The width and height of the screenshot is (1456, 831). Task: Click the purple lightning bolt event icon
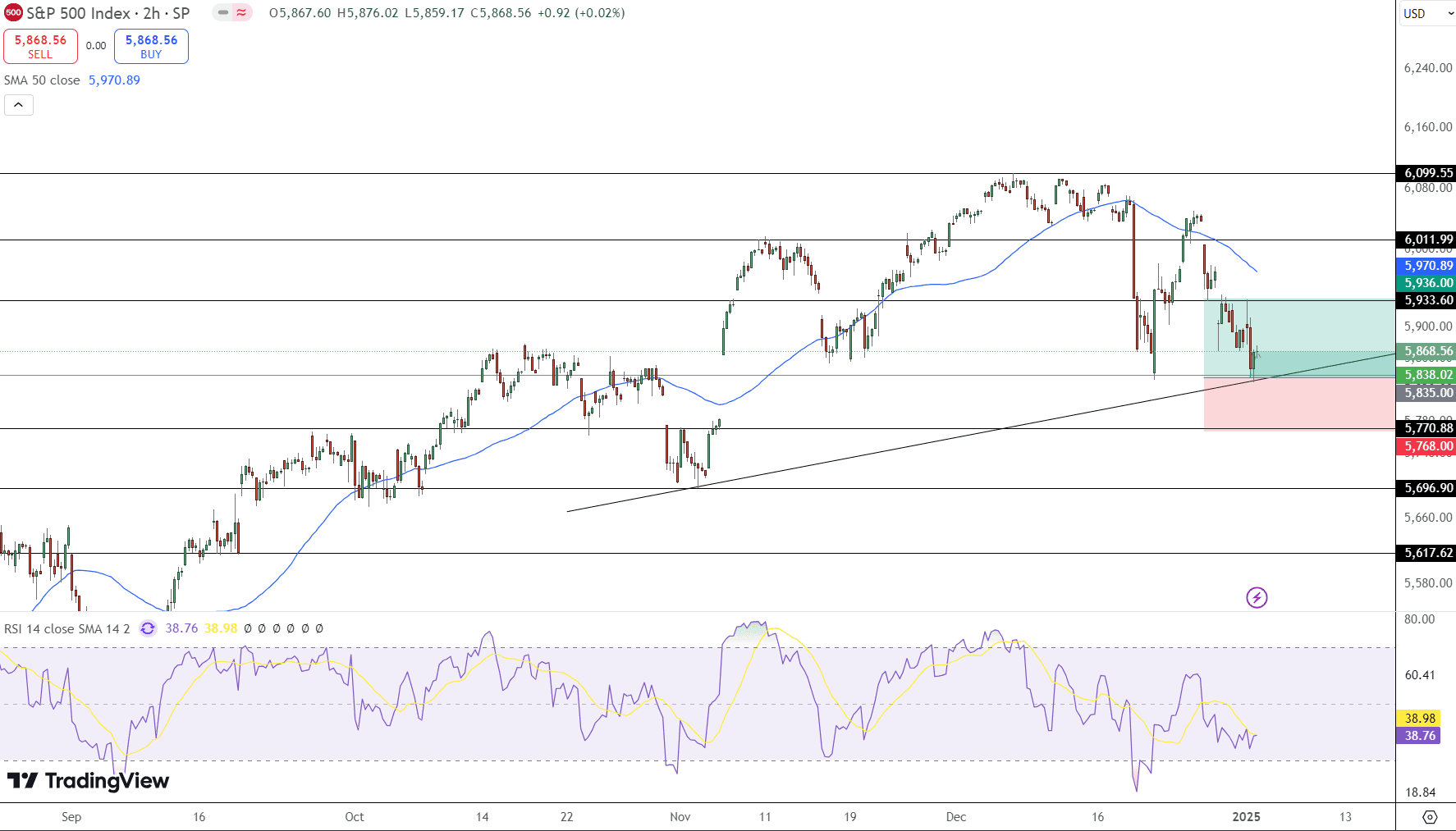1257,597
